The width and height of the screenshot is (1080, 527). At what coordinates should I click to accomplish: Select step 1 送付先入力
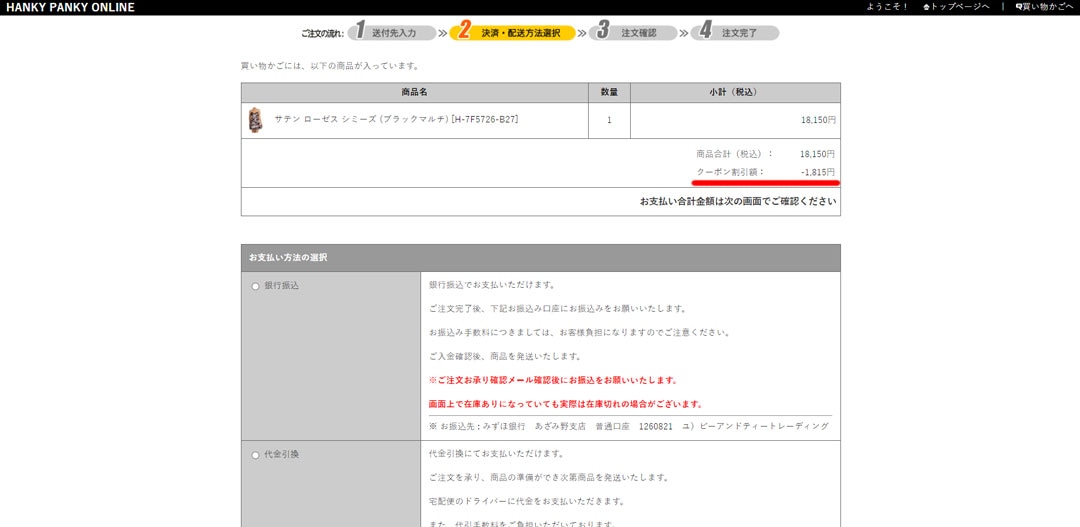coord(393,33)
